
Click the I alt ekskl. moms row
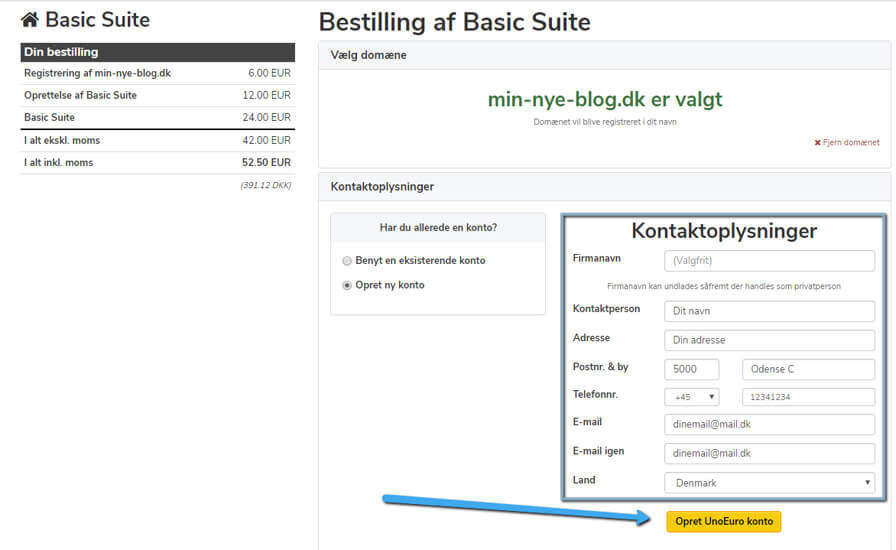point(158,141)
